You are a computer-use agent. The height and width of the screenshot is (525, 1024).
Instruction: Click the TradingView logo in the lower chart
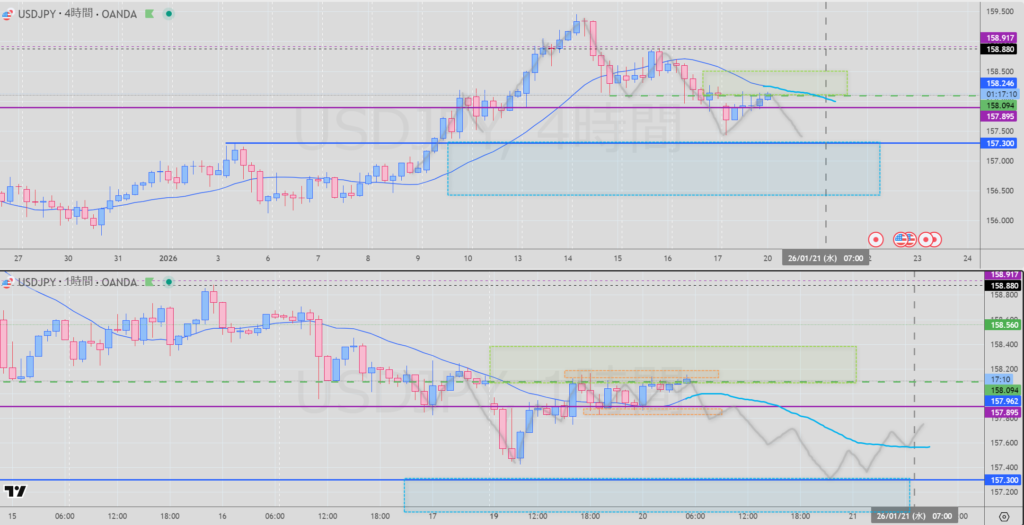pos(15,491)
